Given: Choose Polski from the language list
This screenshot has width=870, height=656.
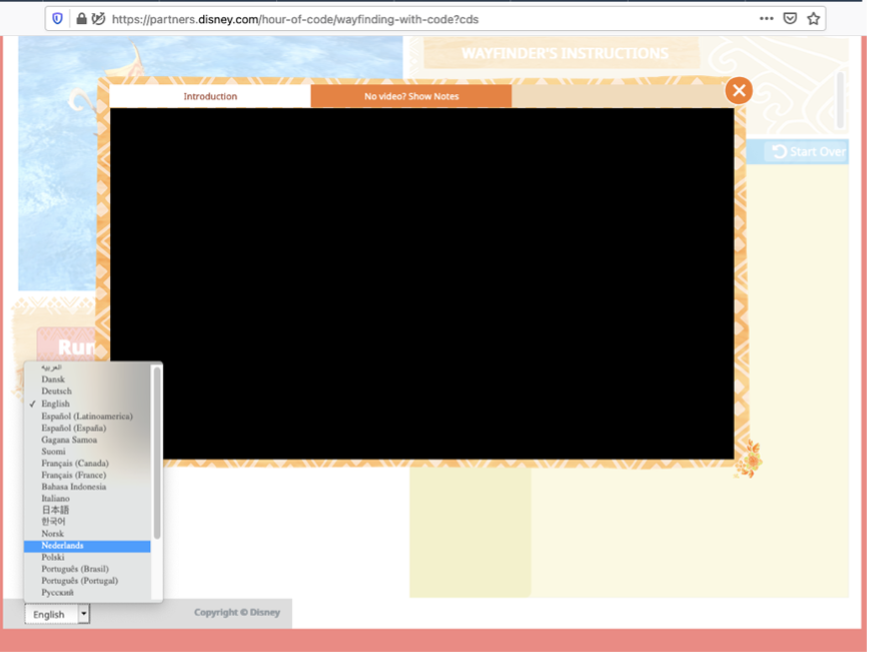Looking at the screenshot, I should point(87,558).
